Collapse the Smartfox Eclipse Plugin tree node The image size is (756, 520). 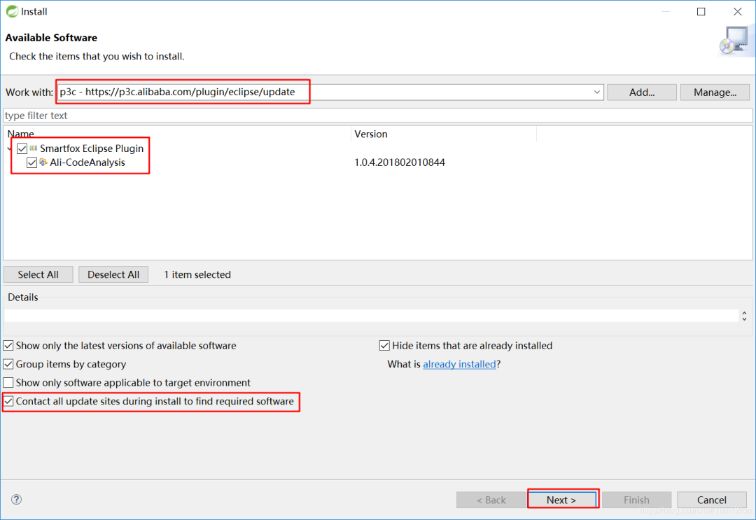pyautogui.click(x=9, y=149)
